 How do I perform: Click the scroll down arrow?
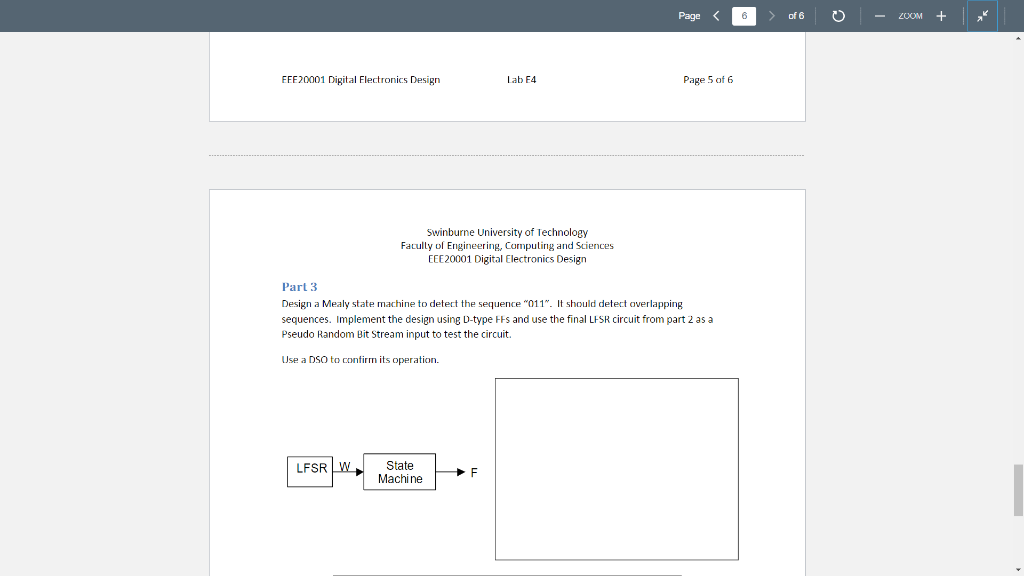pos(1017,568)
